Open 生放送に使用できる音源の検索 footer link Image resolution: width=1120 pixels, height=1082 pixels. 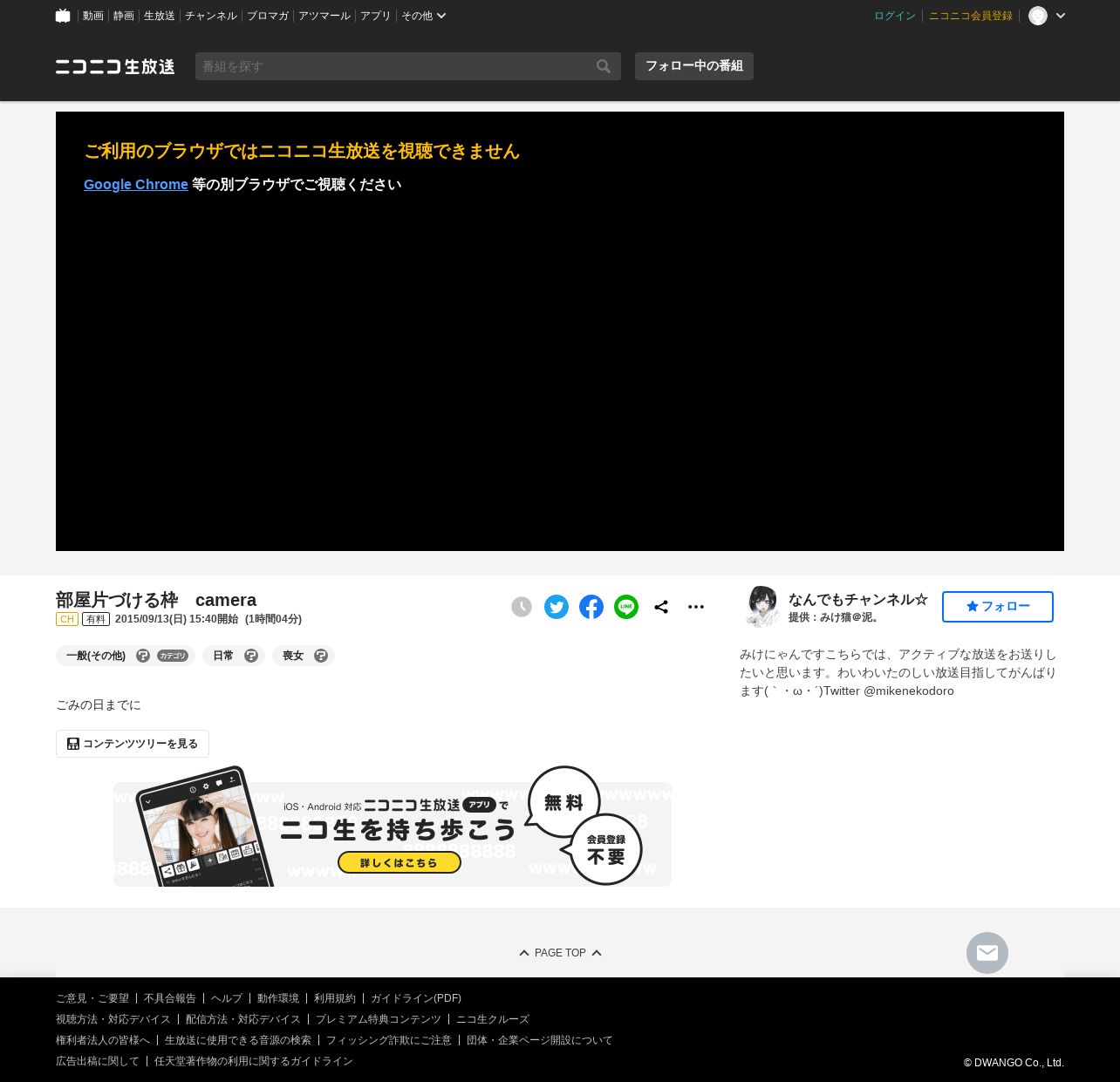pos(238,1040)
